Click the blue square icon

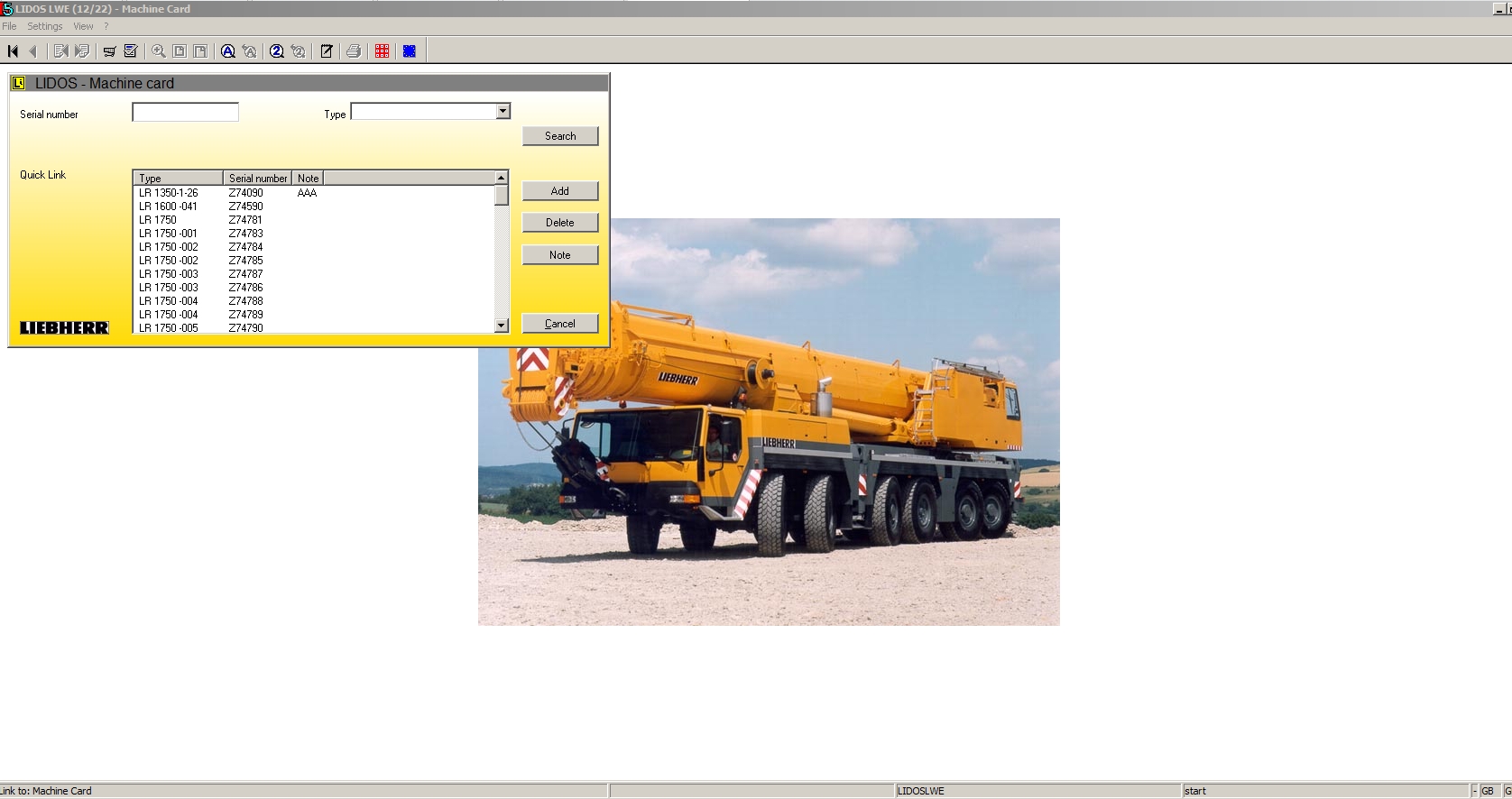(x=410, y=51)
